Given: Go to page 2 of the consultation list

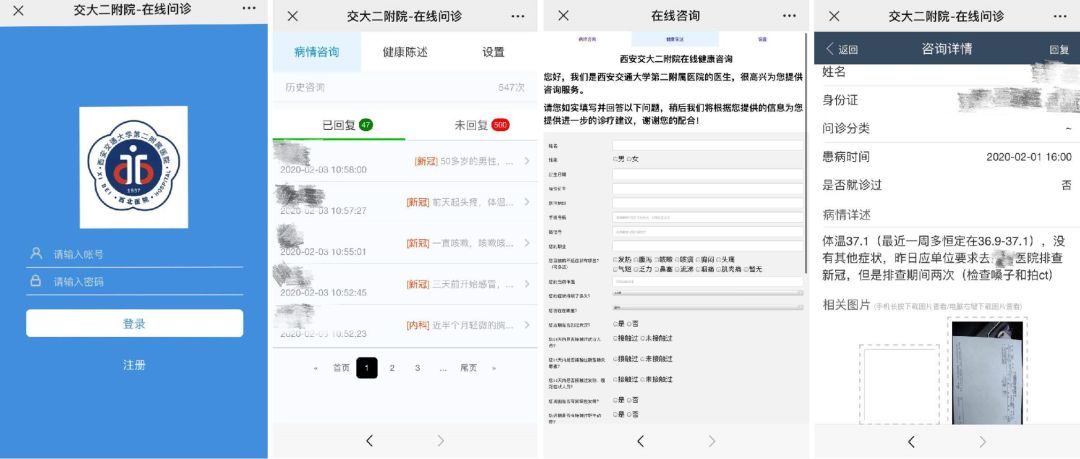Looking at the screenshot, I should (x=392, y=368).
